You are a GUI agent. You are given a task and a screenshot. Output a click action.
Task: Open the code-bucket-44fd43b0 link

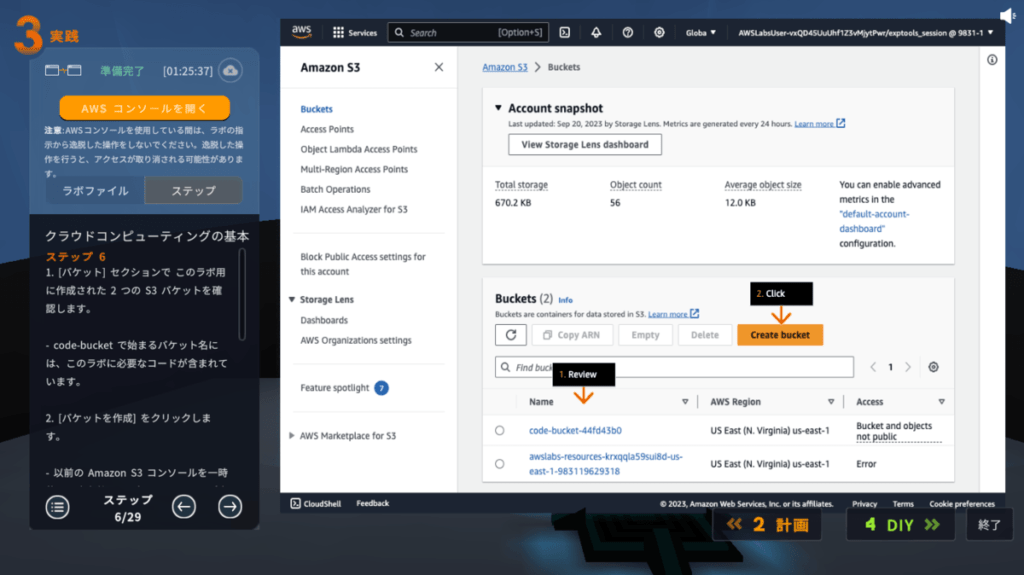click(x=575, y=431)
